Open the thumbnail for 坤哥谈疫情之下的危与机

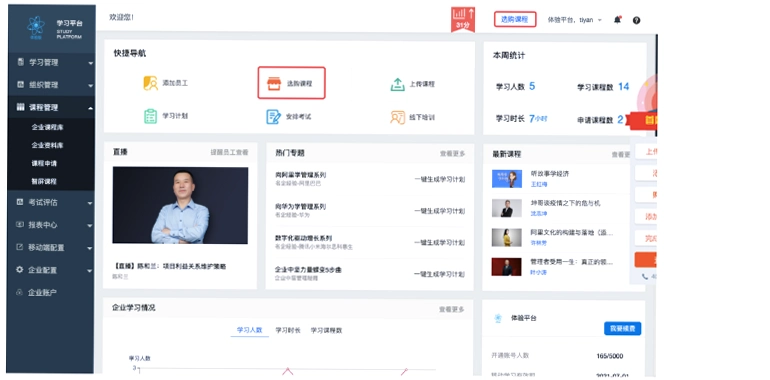507,208
